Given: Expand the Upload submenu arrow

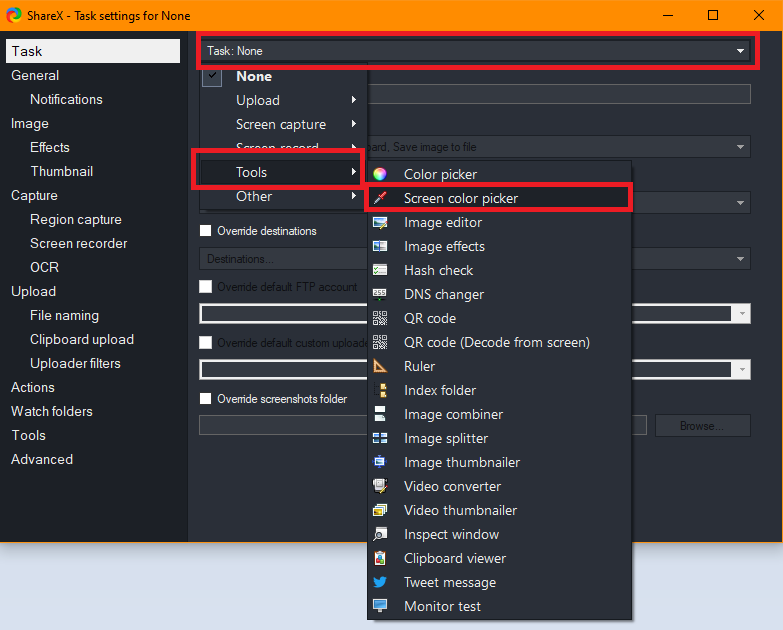Looking at the screenshot, I should pos(354,100).
